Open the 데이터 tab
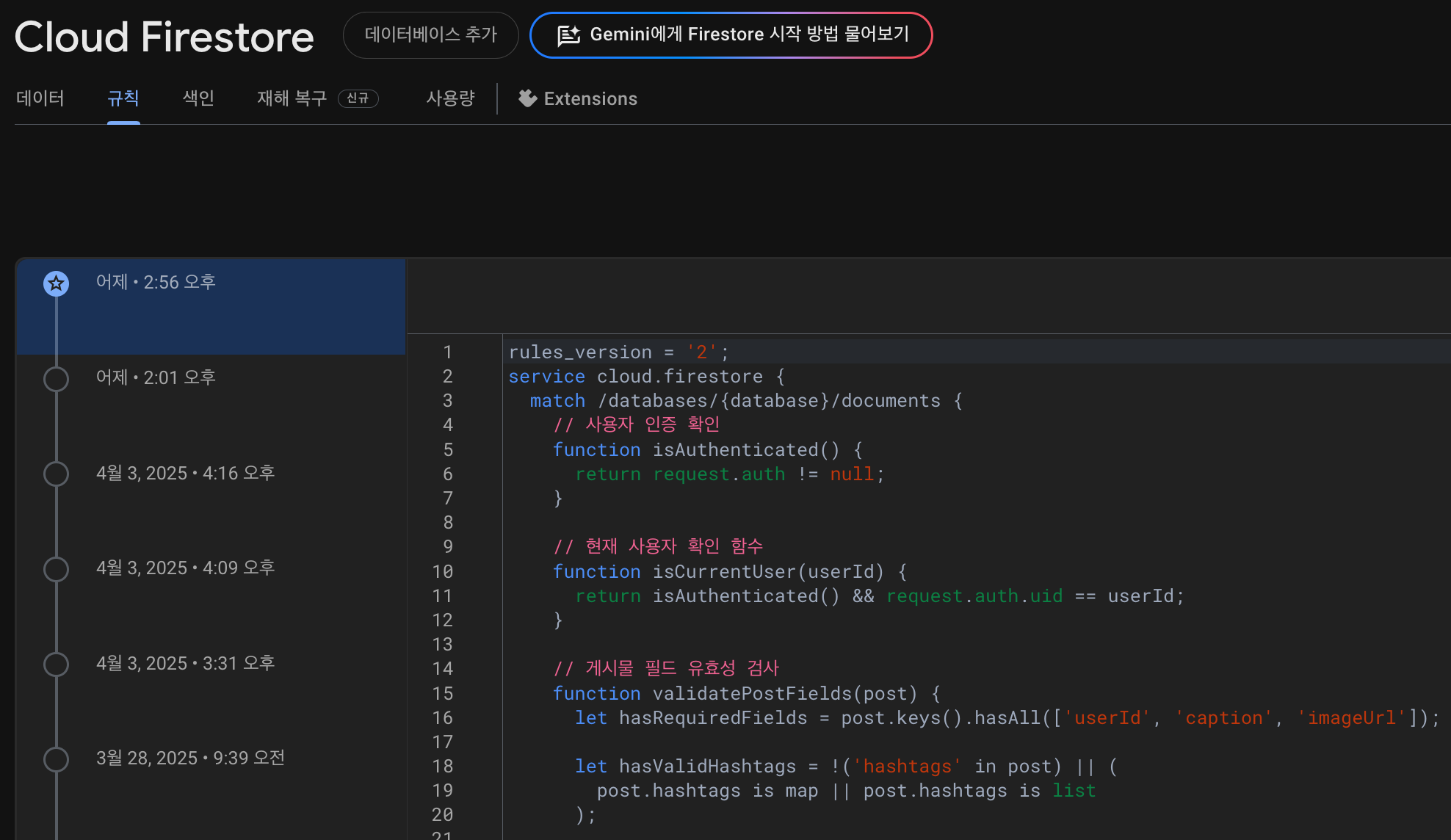Image resolution: width=1451 pixels, height=840 pixels. click(40, 98)
